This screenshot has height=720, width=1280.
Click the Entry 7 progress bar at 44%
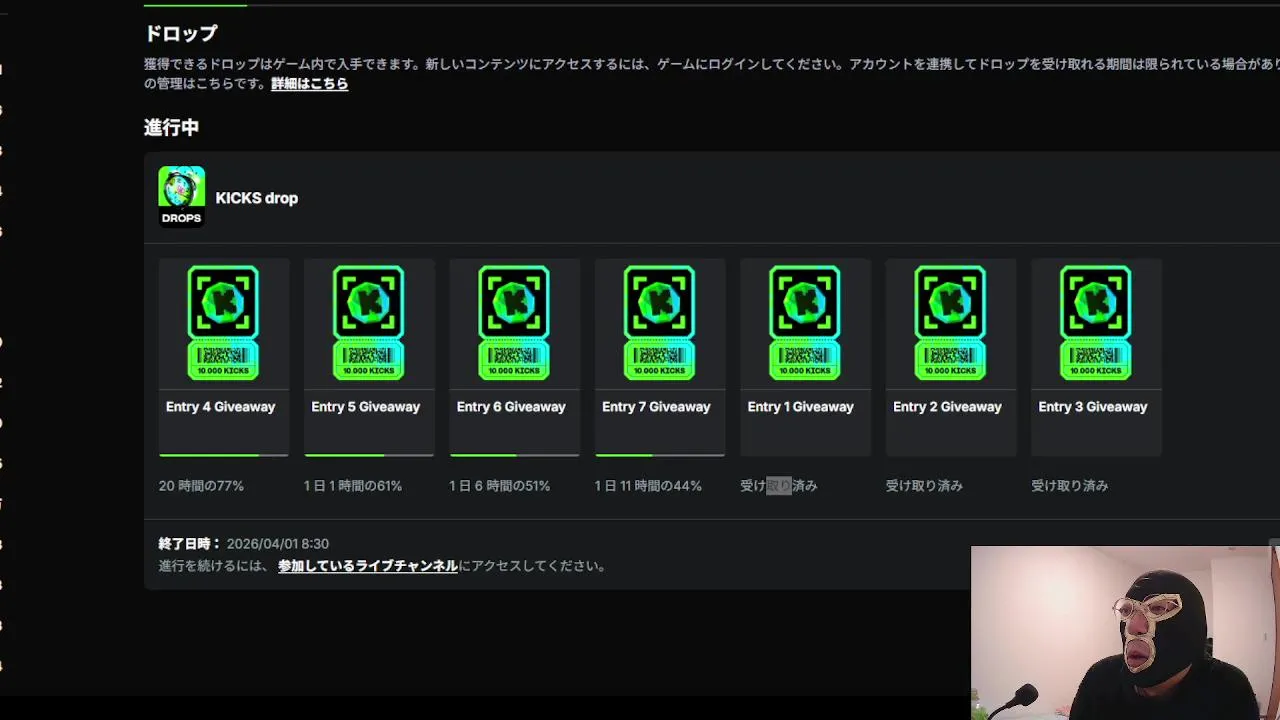click(x=660, y=455)
